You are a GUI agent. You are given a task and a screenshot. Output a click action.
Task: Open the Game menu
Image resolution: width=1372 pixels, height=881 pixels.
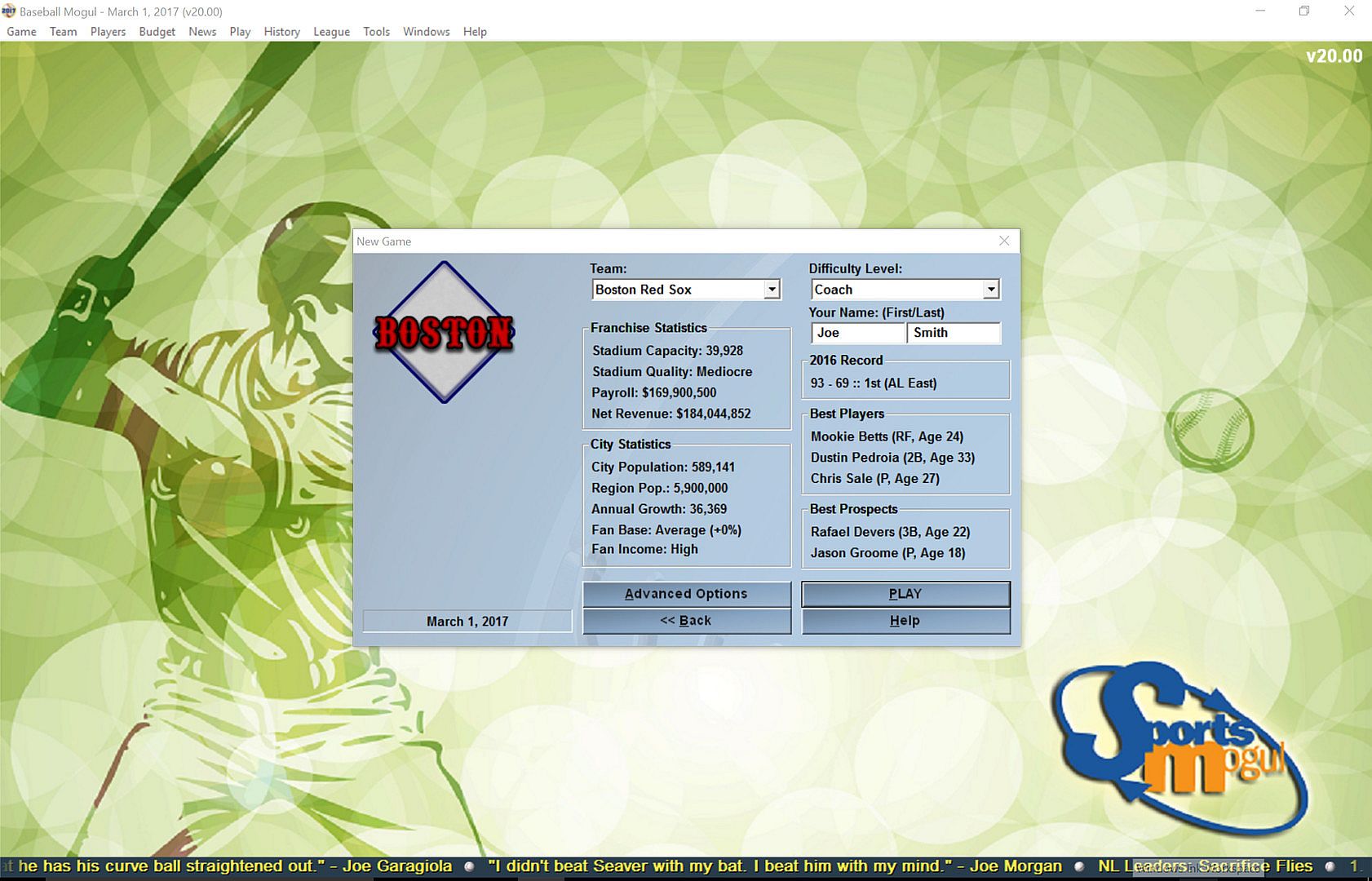click(x=22, y=32)
